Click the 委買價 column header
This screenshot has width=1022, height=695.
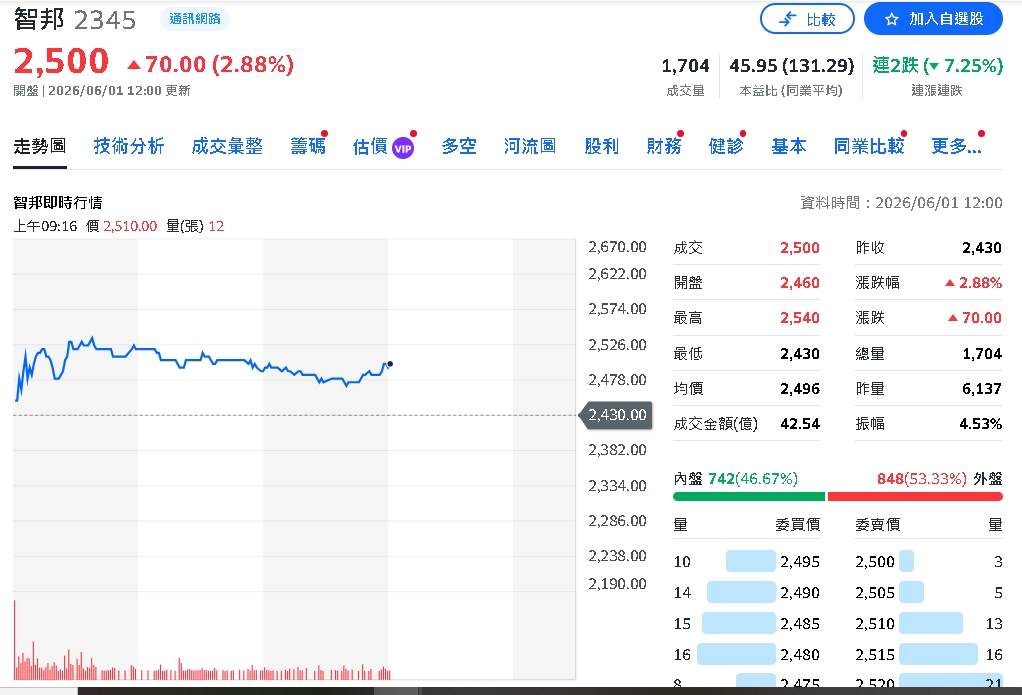tap(797, 525)
